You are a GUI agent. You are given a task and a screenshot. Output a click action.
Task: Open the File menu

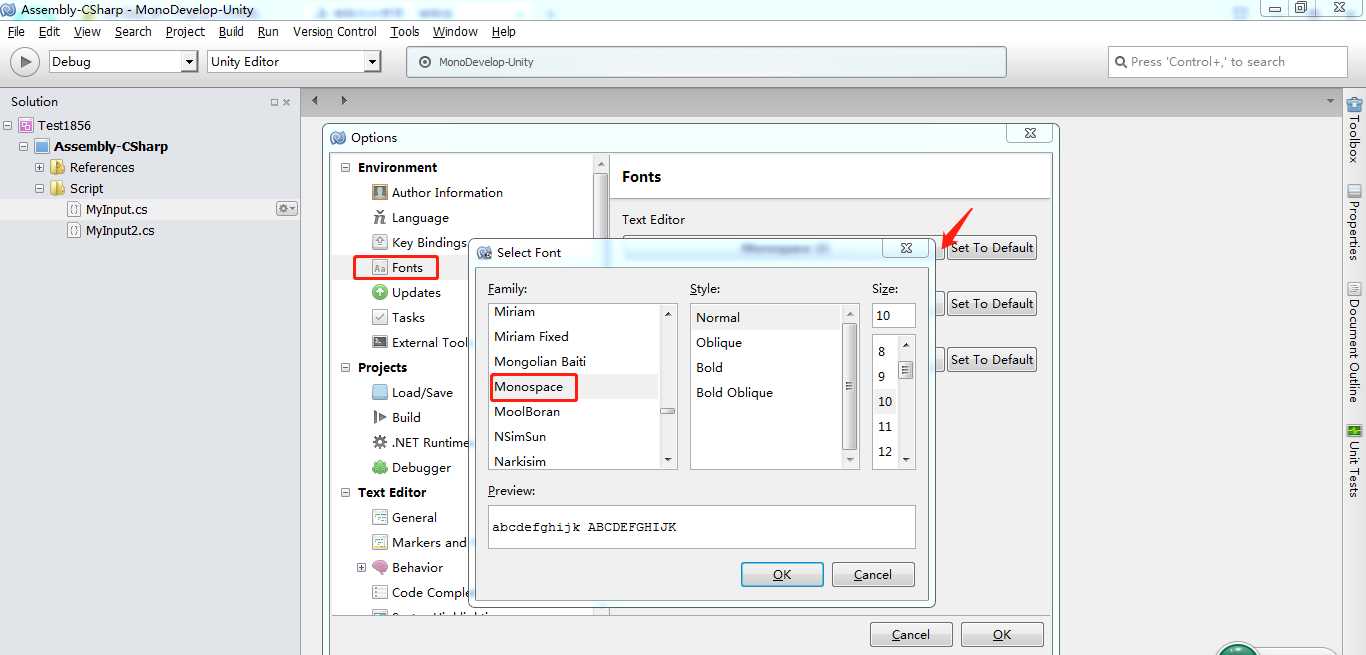(x=16, y=31)
